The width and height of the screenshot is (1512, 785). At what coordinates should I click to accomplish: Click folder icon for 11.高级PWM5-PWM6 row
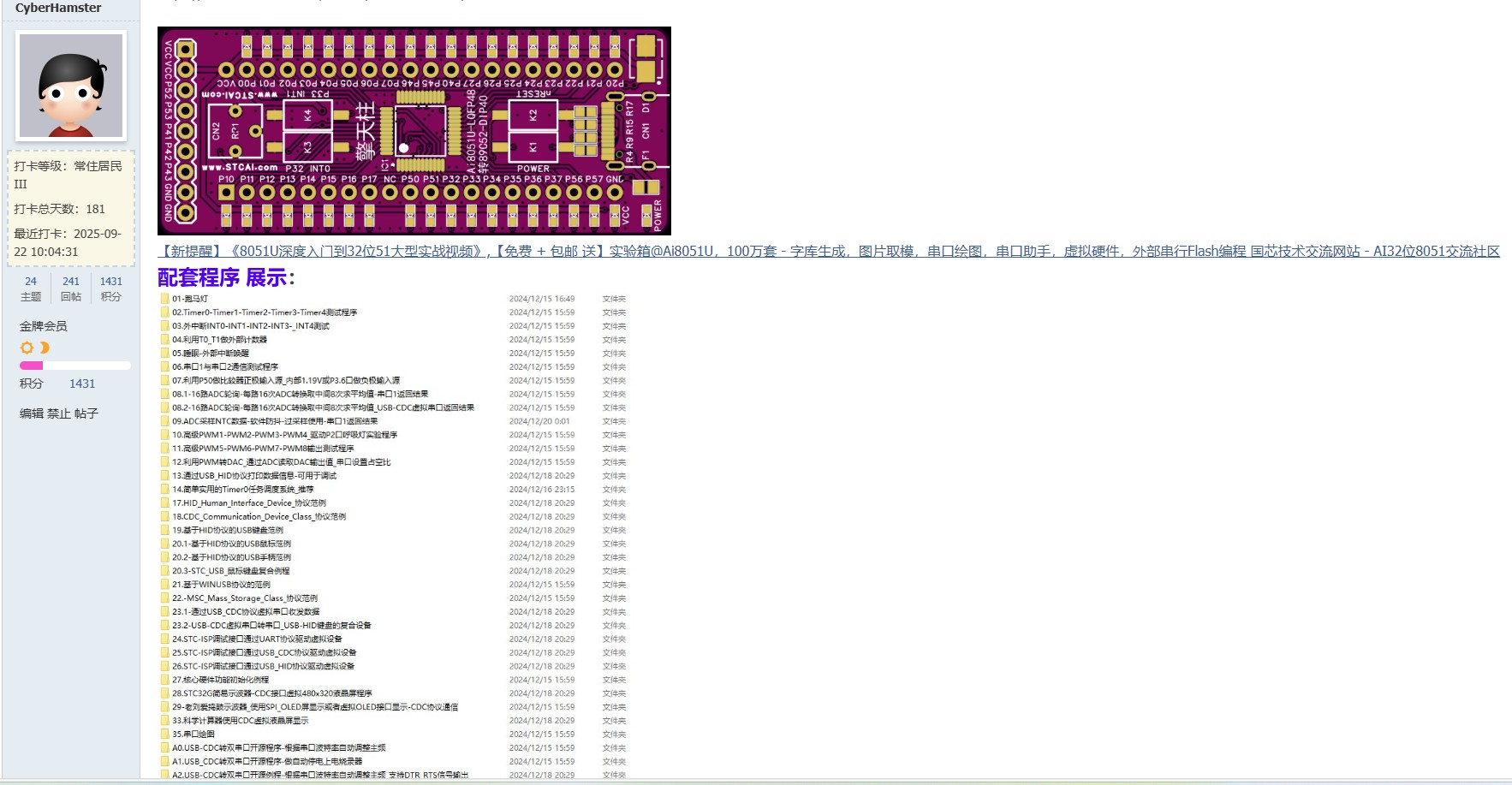[165, 449]
